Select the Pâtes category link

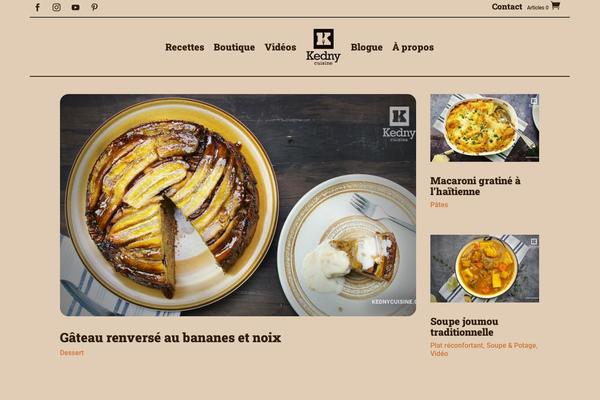click(x=439, y=204)
